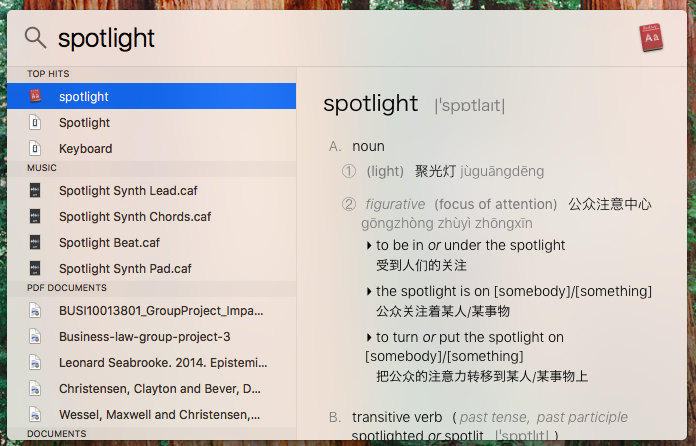Click PDF icon for Leonard Seabrooke document
The width and height of the screenshot is (696, 446).
click(35, 363)
